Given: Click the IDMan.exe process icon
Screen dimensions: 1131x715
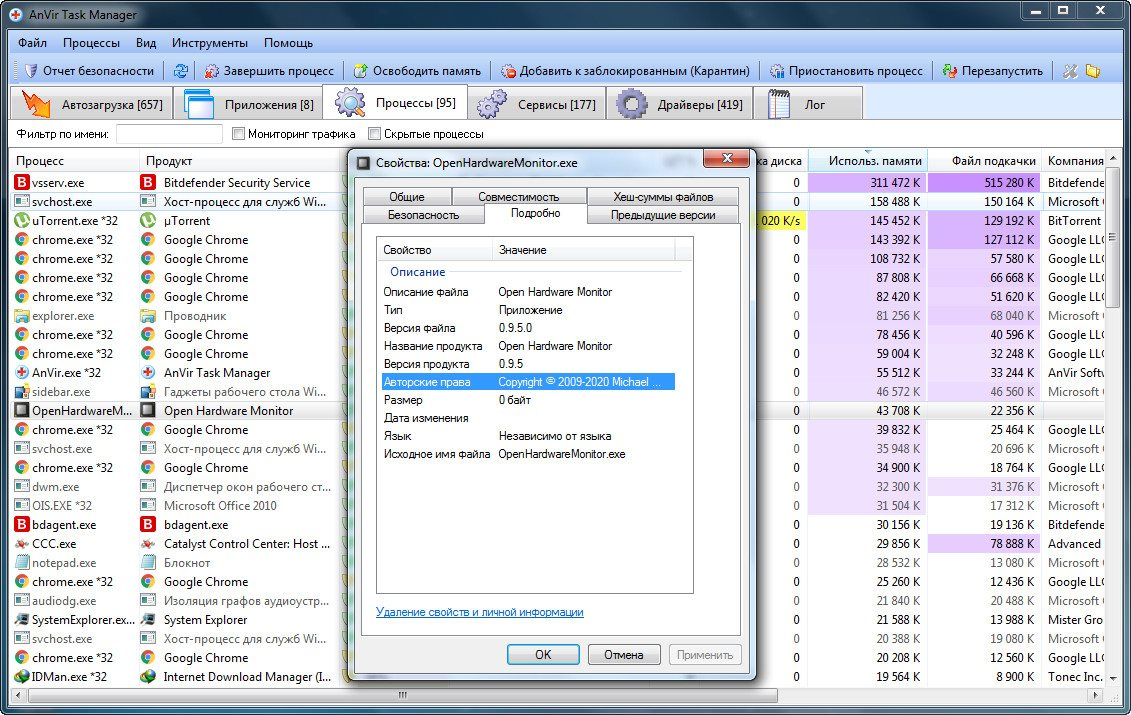Looking at the screenshot, I should (x=22, y=677).
